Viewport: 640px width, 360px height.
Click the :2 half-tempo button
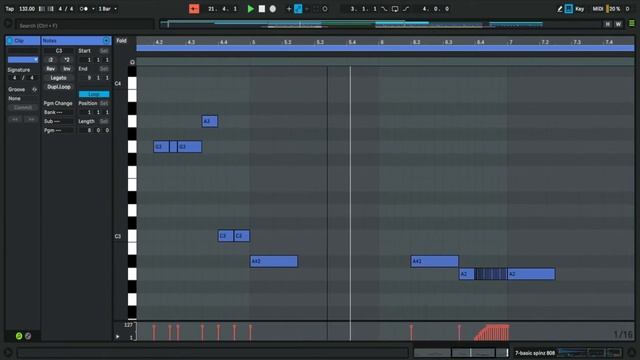[x=51, y=60]
